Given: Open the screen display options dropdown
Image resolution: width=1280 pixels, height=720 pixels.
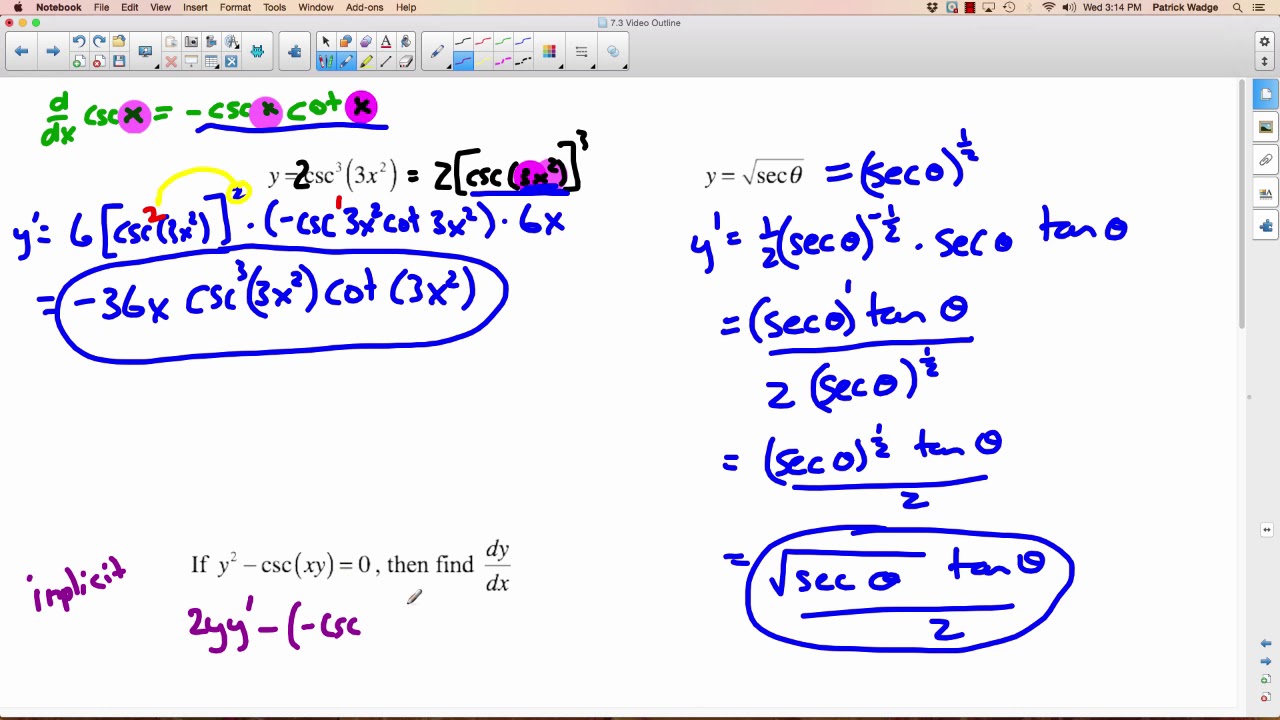Looking at the screenshot, I should pos(146,51).
